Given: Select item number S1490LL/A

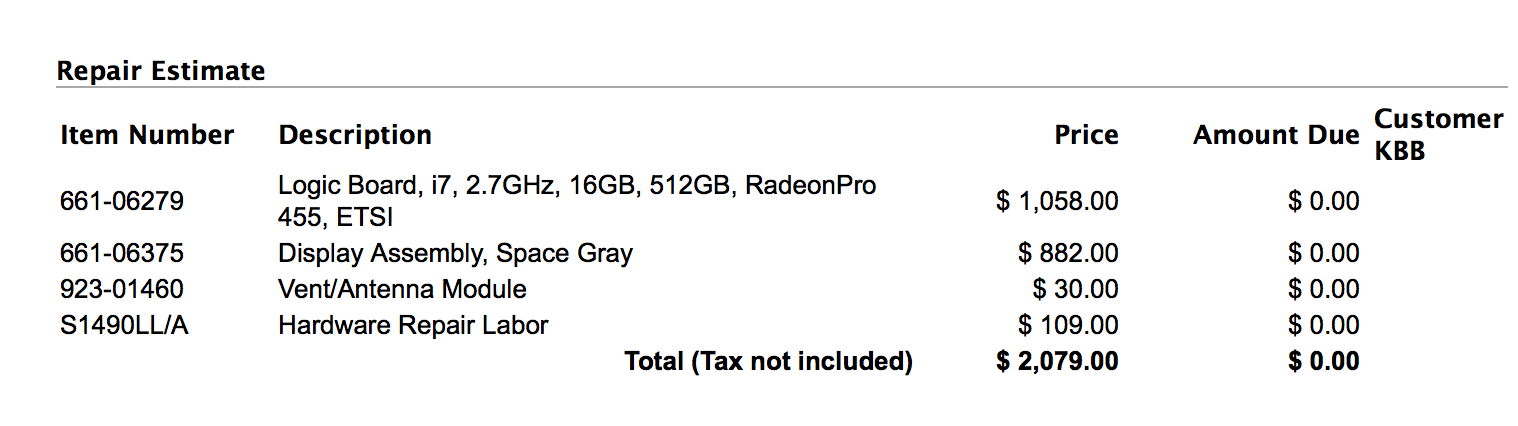Looking at the screenshot, I should (x=125, y=326).
